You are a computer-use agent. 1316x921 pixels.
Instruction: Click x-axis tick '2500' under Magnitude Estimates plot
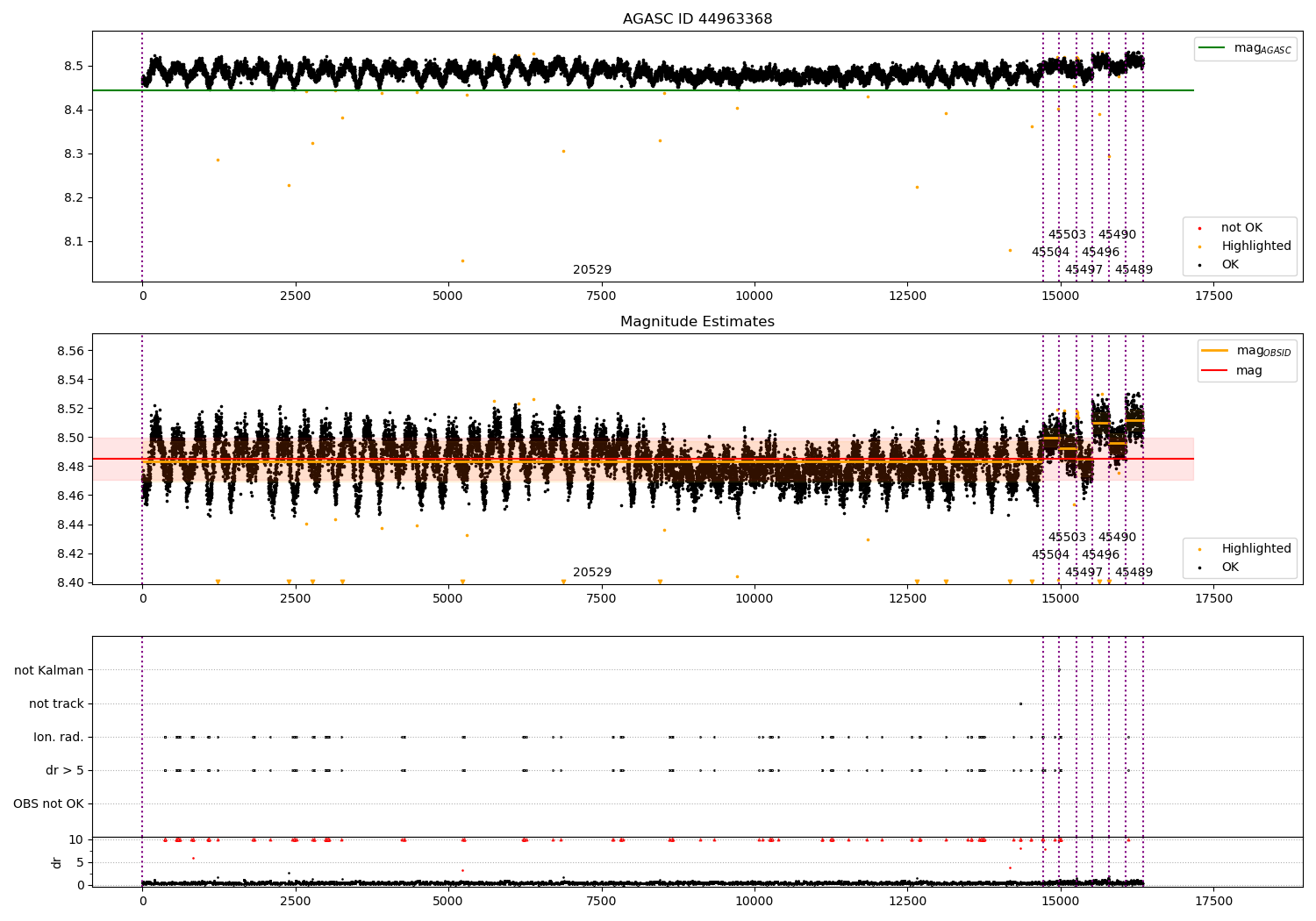click(296, 598)
